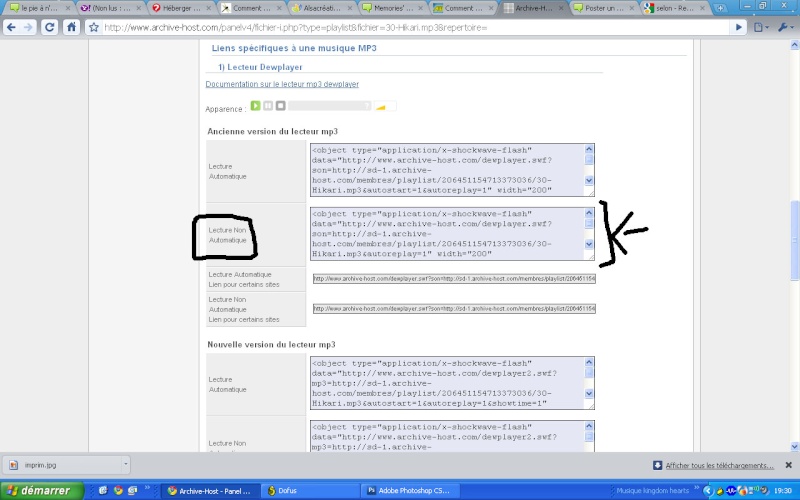Open 'Afficher tous les téléchargements...' link
Viewport: 800px width, 500px height.
[719, 465]
